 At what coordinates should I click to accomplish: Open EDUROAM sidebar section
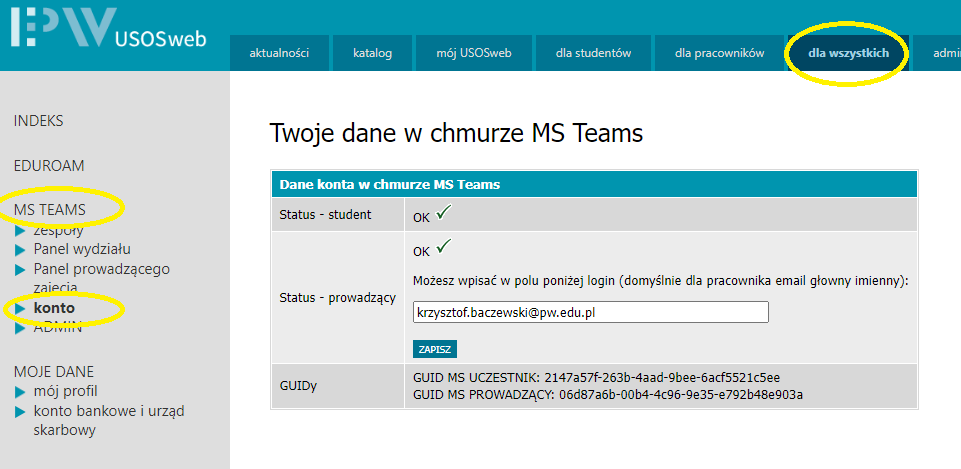point(49,166)
